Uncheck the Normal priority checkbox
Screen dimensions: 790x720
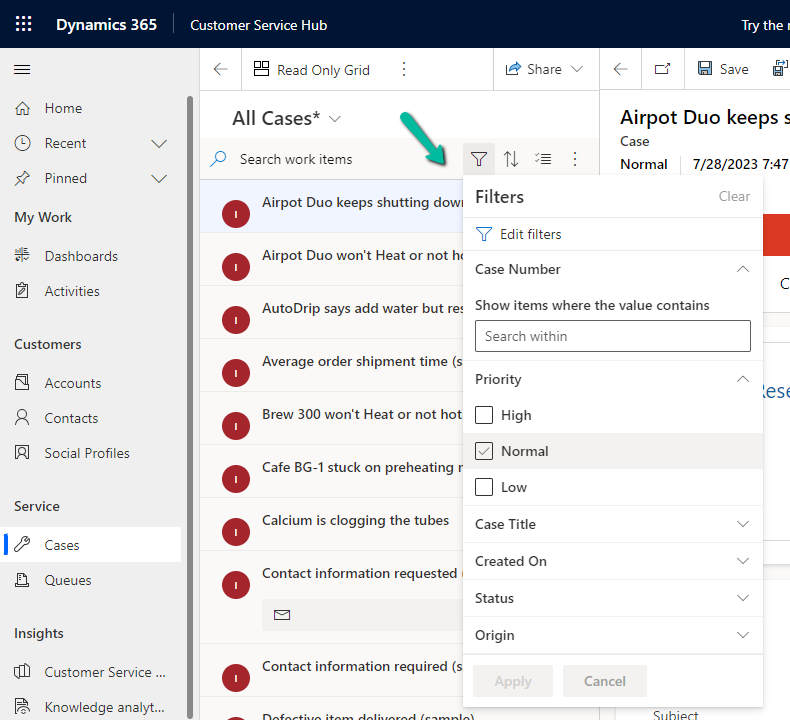(484, 451)
